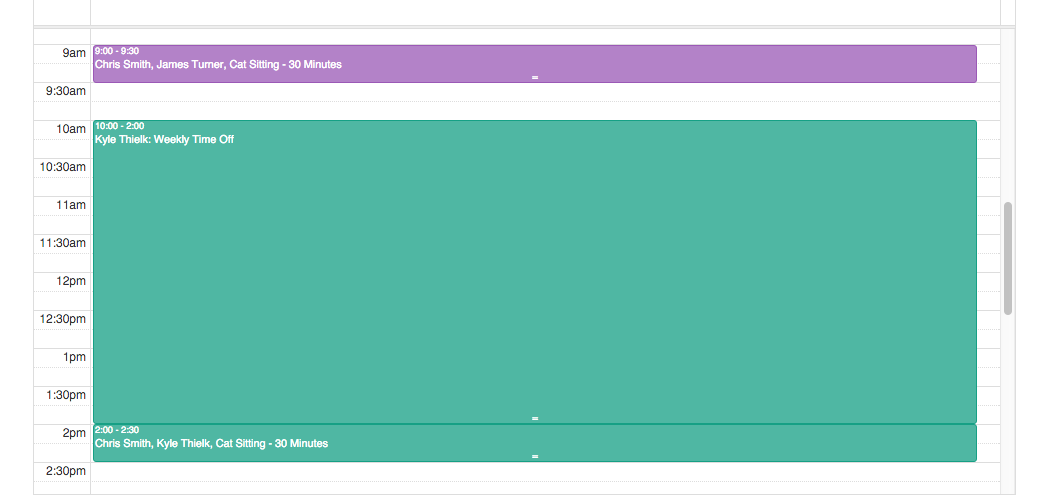The height and width of the screenshot is (503, 1042).
Task: Grab resize handle of Weekly Time Off event
Action: 535,419
